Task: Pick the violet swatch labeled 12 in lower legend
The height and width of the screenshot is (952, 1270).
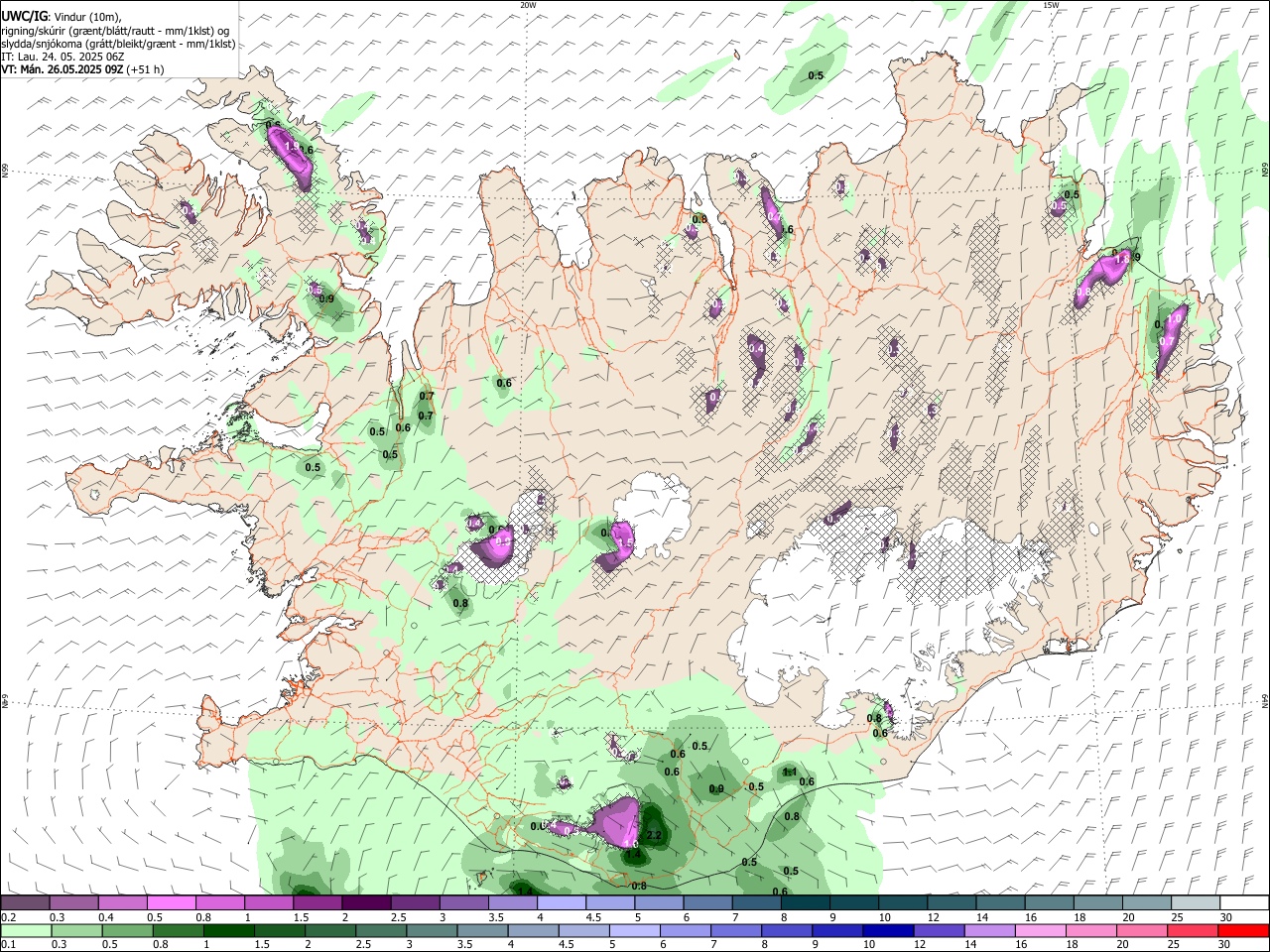Action: pos(939,931)
